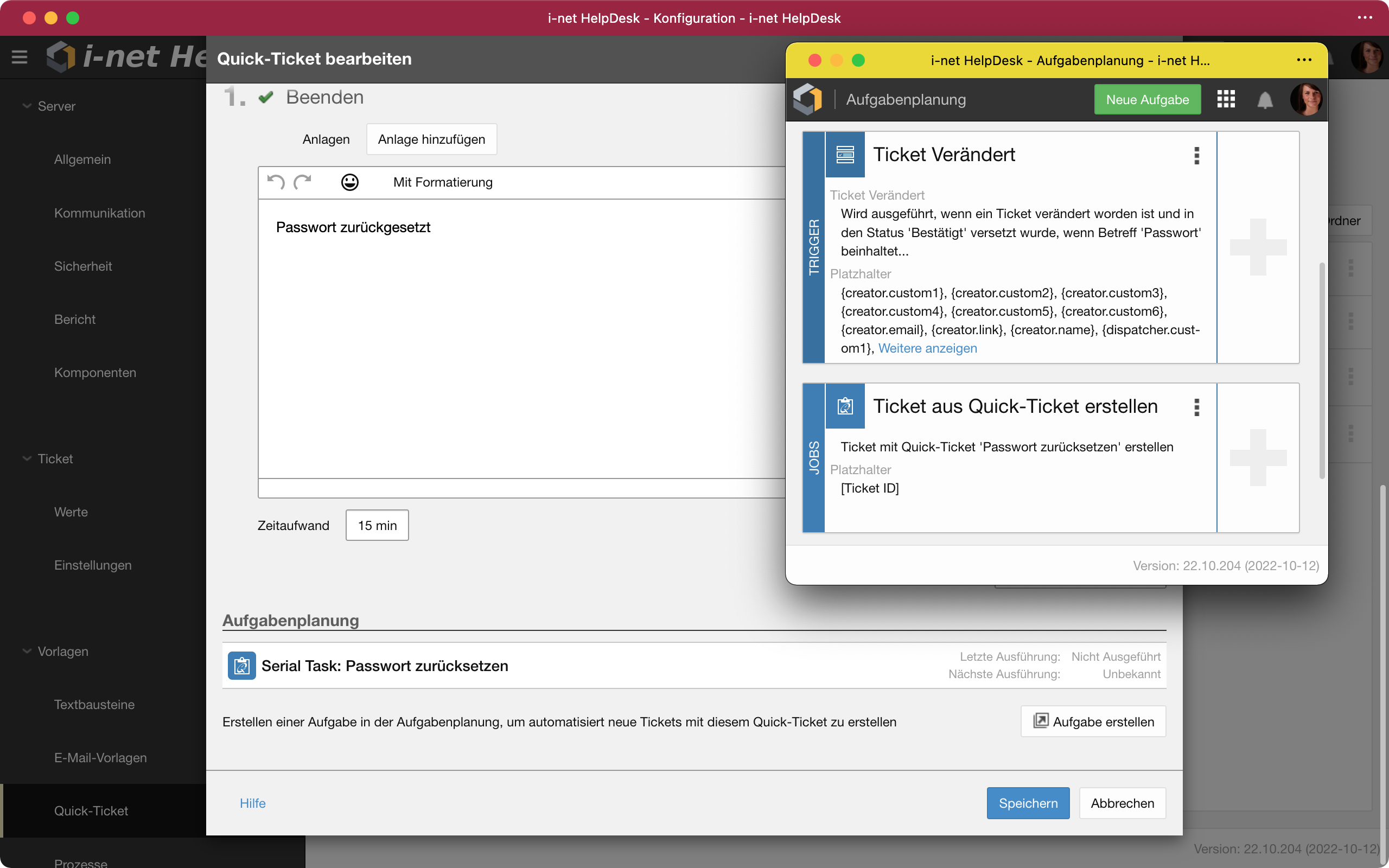The width and height of the screenshot is (1389, 868).
Task: Undo the last edit in the text editor
Action: (x=276, y=182)
